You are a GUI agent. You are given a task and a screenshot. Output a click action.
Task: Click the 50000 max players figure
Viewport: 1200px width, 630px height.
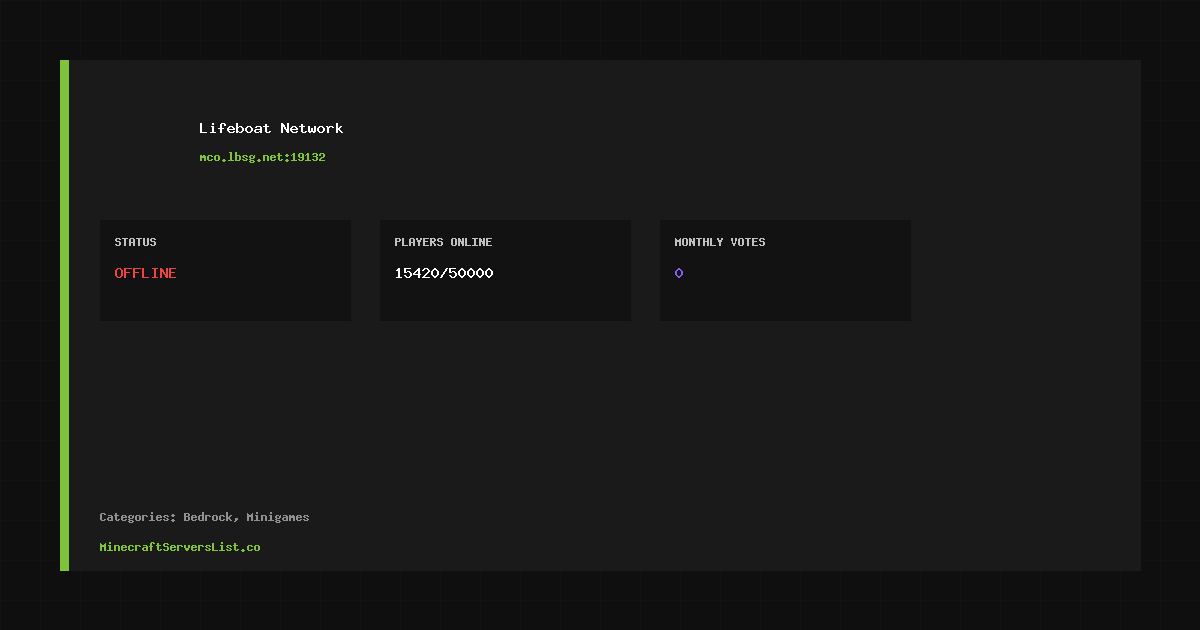pos(470,273)
